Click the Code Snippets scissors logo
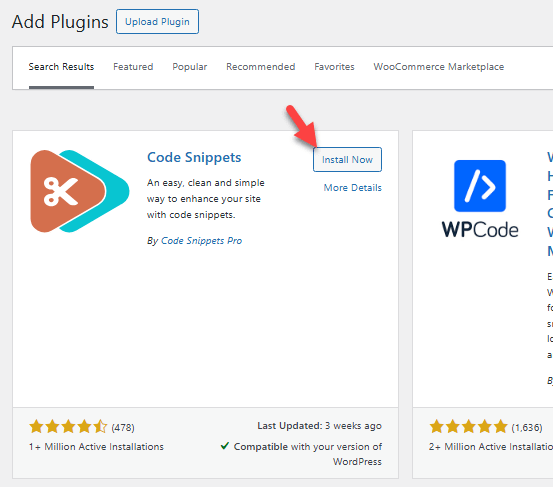553x487 pixels. coord(80,191)
